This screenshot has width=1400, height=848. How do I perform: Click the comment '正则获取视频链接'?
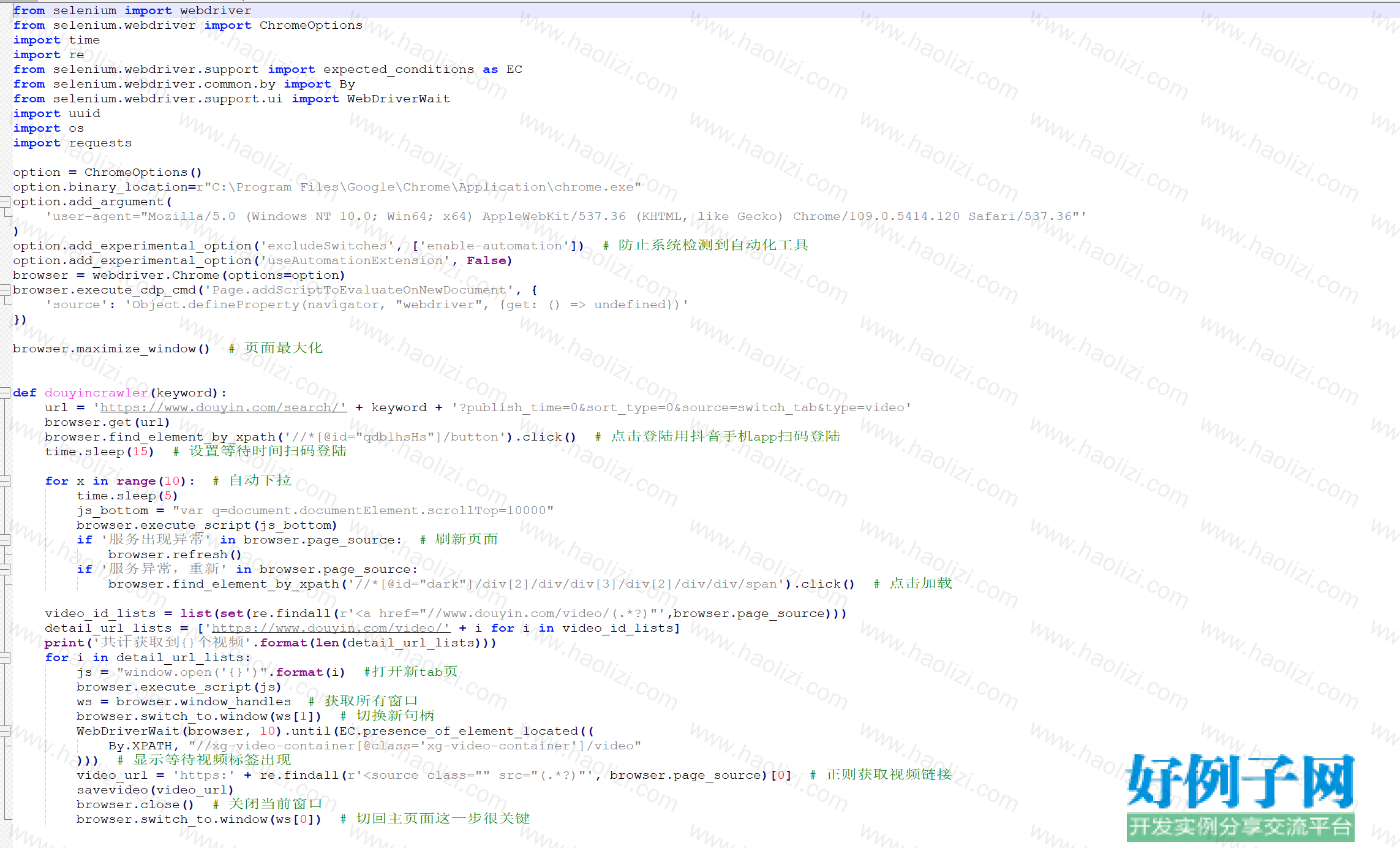(x=889, y=774)
